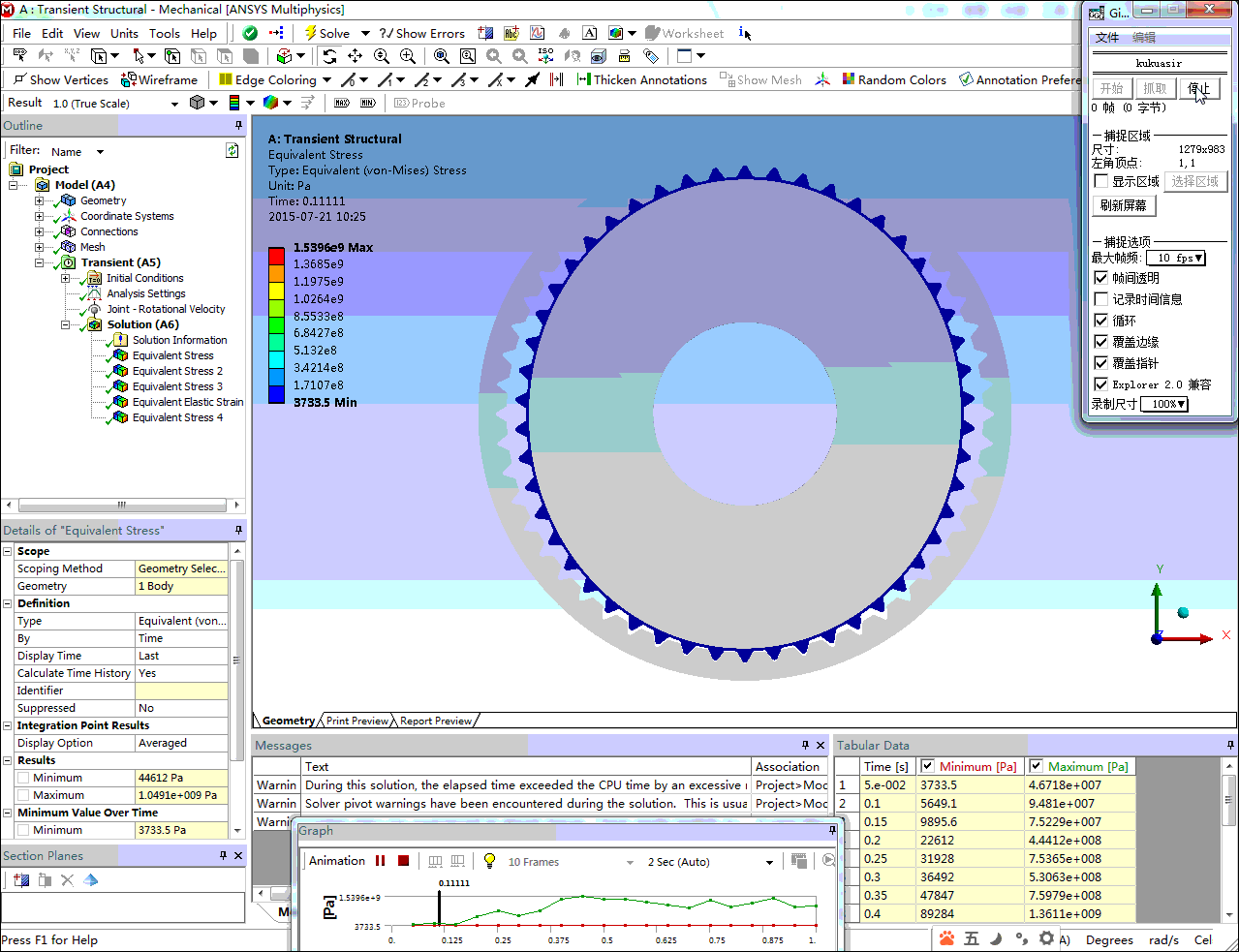1239x952 pixels.
Task: Open Analysis Settings in the tree
Action: tap(145, 293)
